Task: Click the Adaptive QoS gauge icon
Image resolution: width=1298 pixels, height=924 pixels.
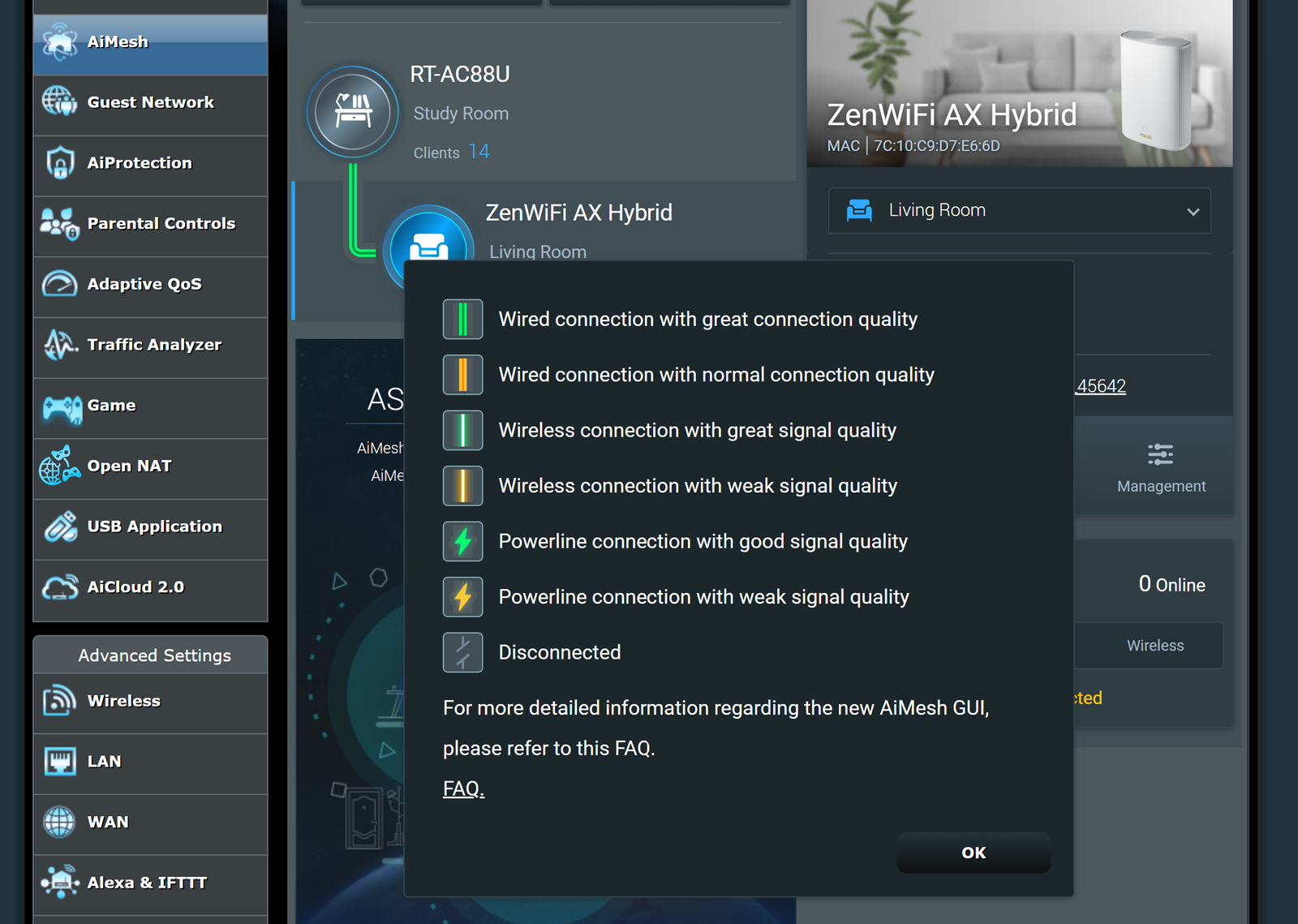Action: point(60,284)
